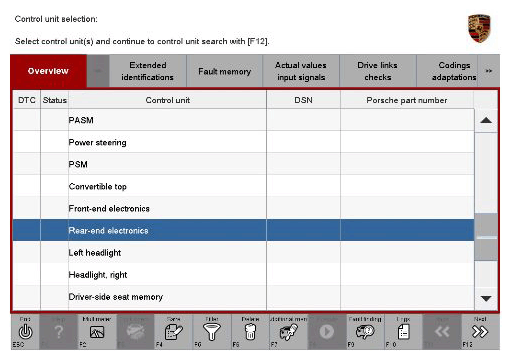Click the Control unit column header
This screenshot has height=360, width=511.
[x=167, y=100]
